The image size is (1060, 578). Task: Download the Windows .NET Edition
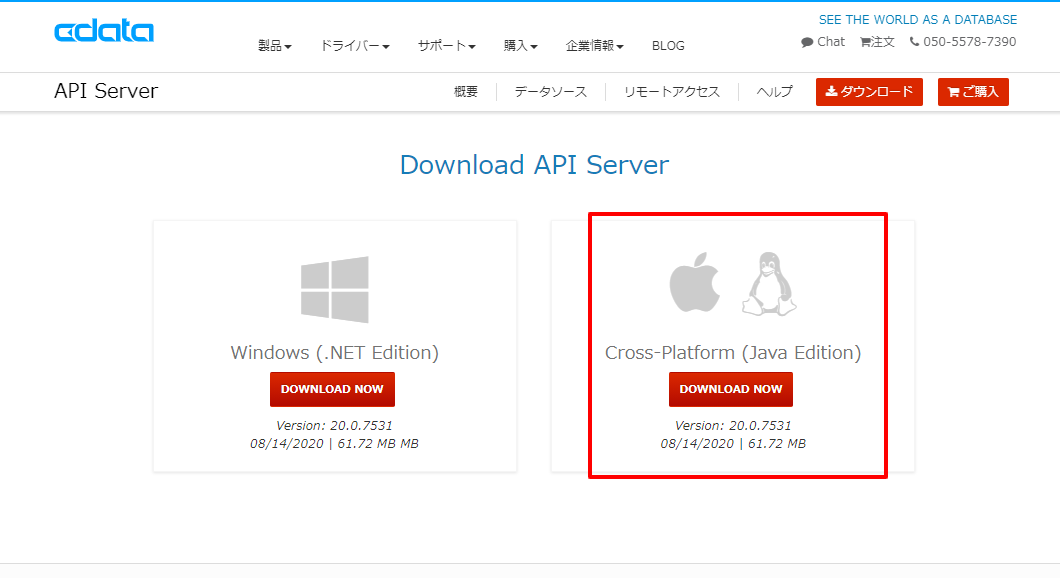click(x=332, y=389)
